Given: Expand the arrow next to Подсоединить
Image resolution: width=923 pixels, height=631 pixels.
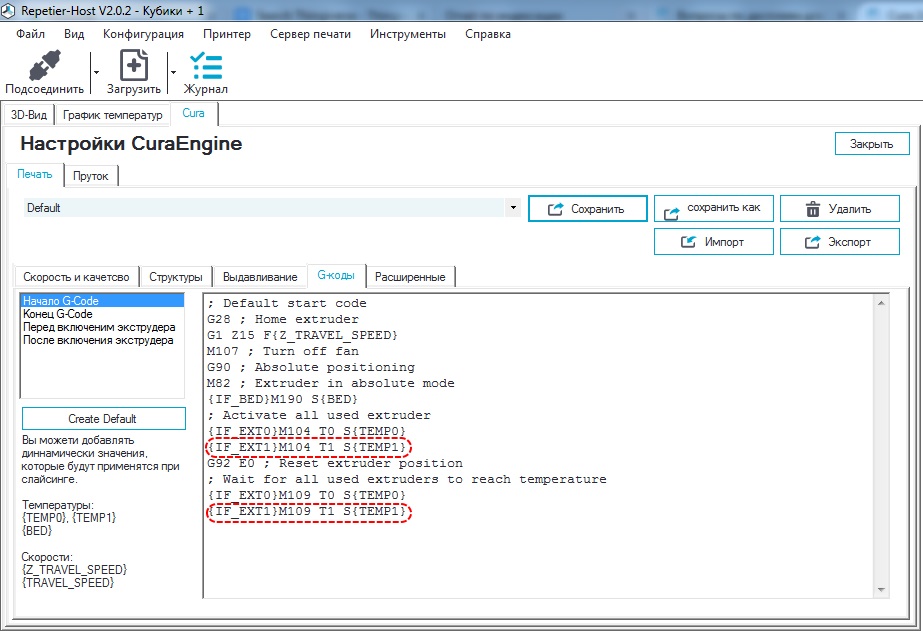Looking at the screenshot, I should click(96, 72).
